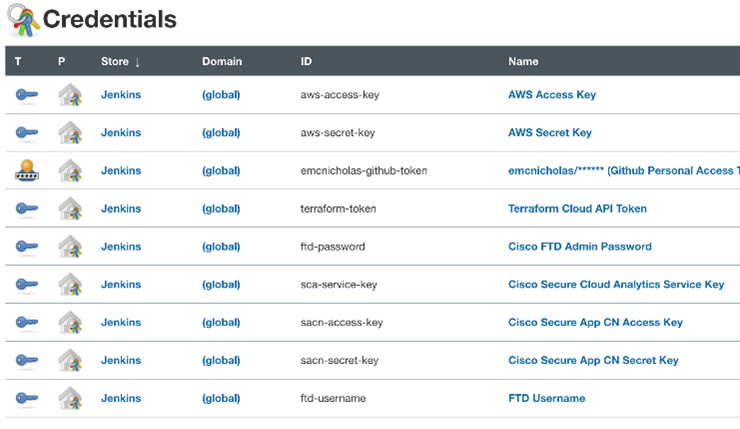Screen dimensions: 740x429
Task: Click the provider house icon in terraform-token row
Action: pos(70,209)
